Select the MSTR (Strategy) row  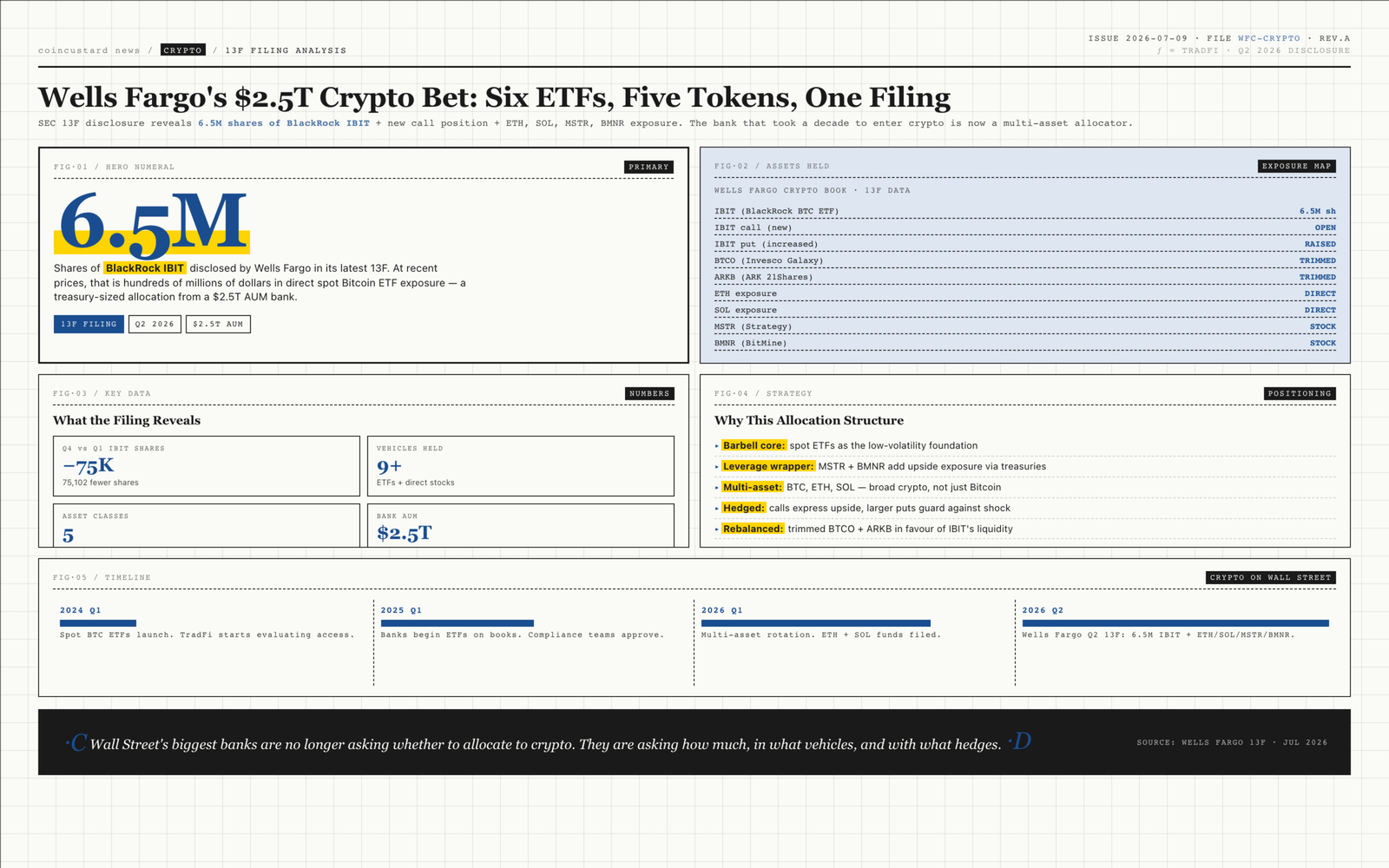coord(1024,326)
